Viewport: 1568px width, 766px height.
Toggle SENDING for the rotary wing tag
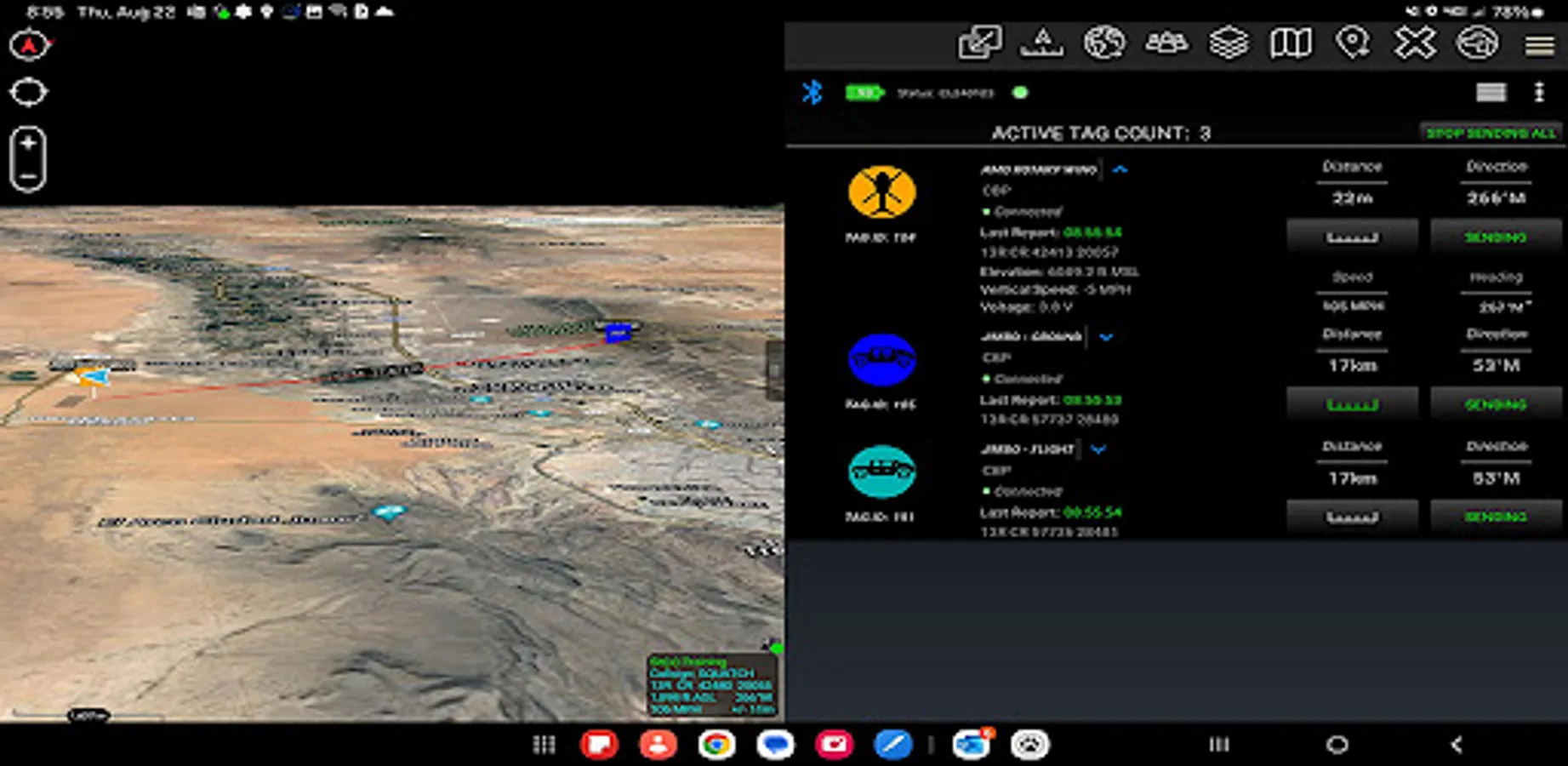click(x=1496, y=237)
